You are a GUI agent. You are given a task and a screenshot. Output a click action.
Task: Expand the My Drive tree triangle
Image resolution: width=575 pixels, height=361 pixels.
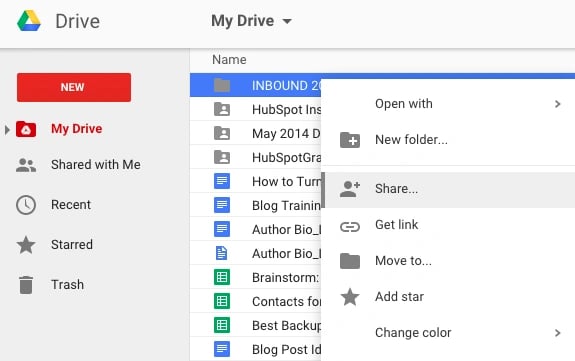coord(7,130)
